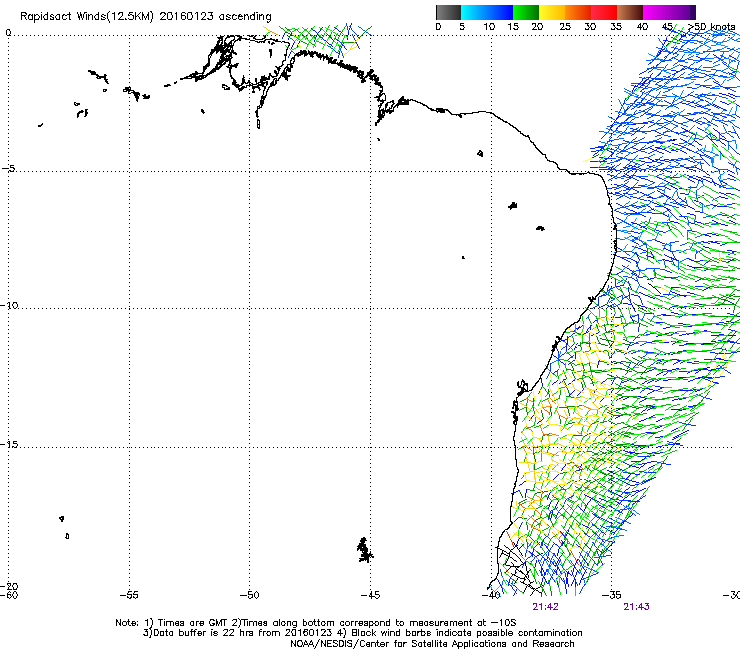Click the orange 25-30 knots legend swatch
This screenshot has height=650, width=740.
[578, 12]
